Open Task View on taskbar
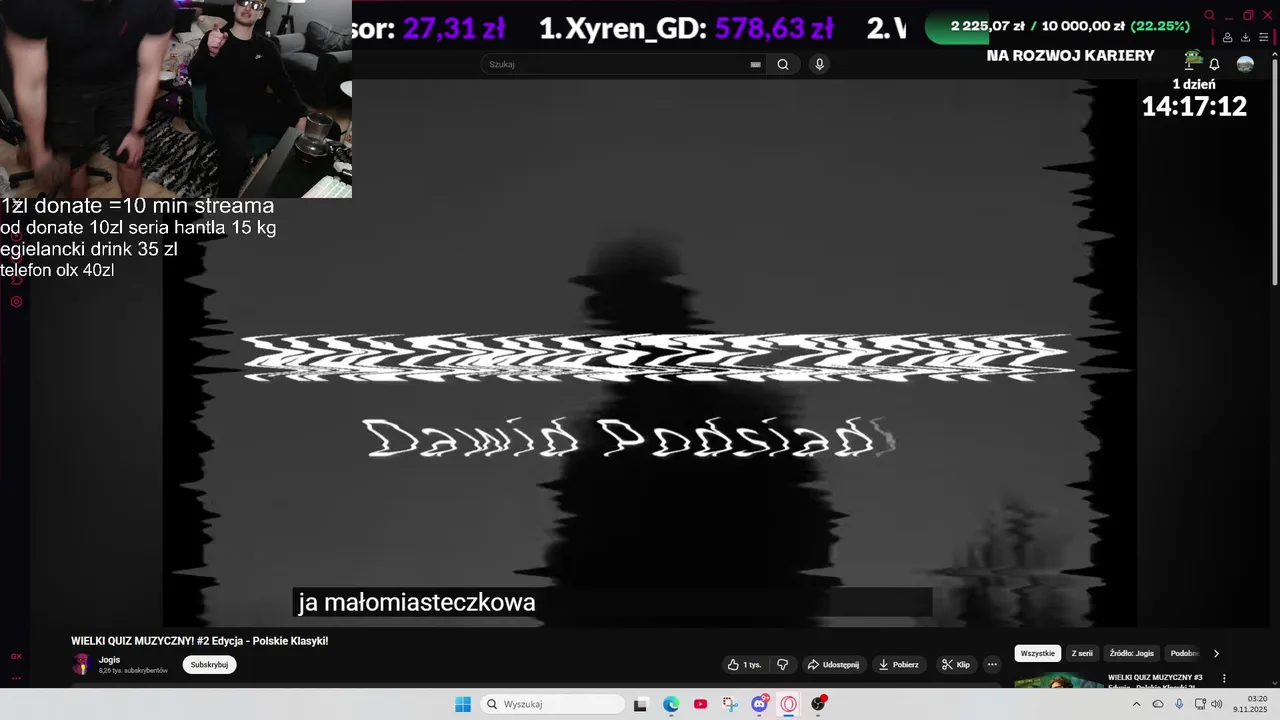This screenshot has width=1280, height=720. 641,704
